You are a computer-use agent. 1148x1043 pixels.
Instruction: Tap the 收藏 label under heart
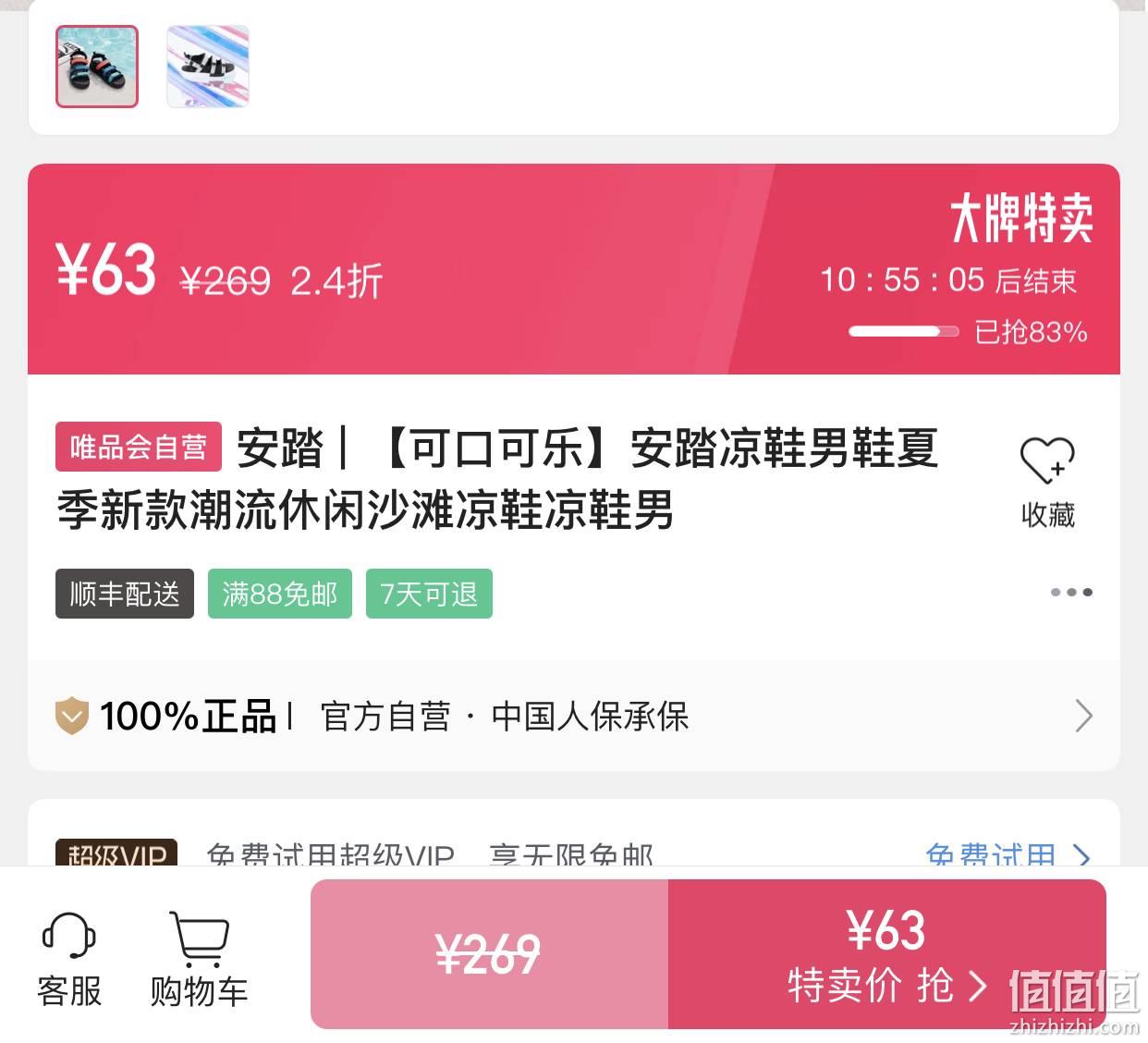tap(1048, 515)
